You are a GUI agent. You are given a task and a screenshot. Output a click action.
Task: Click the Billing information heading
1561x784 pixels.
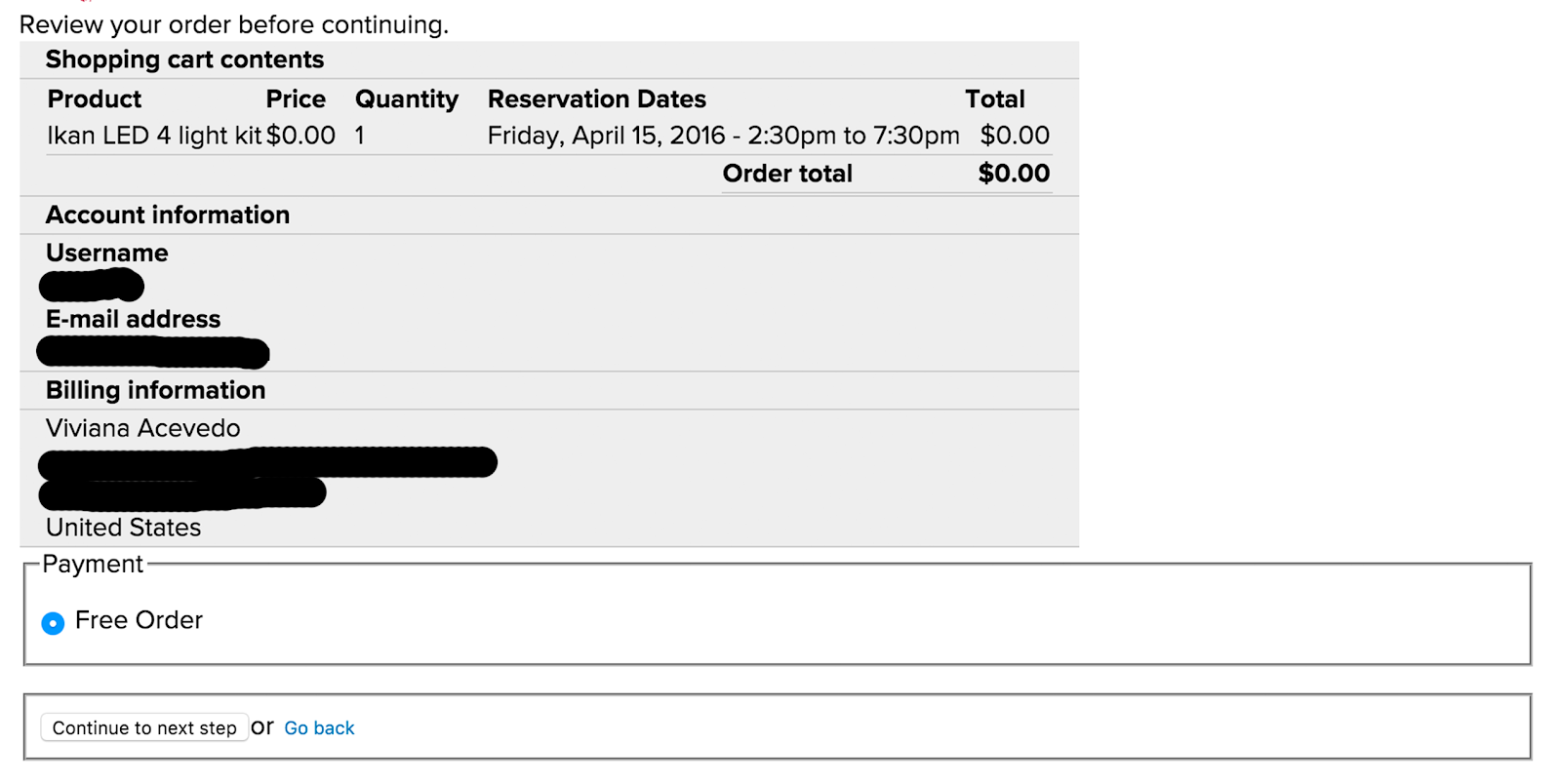[x=156, y=390]
